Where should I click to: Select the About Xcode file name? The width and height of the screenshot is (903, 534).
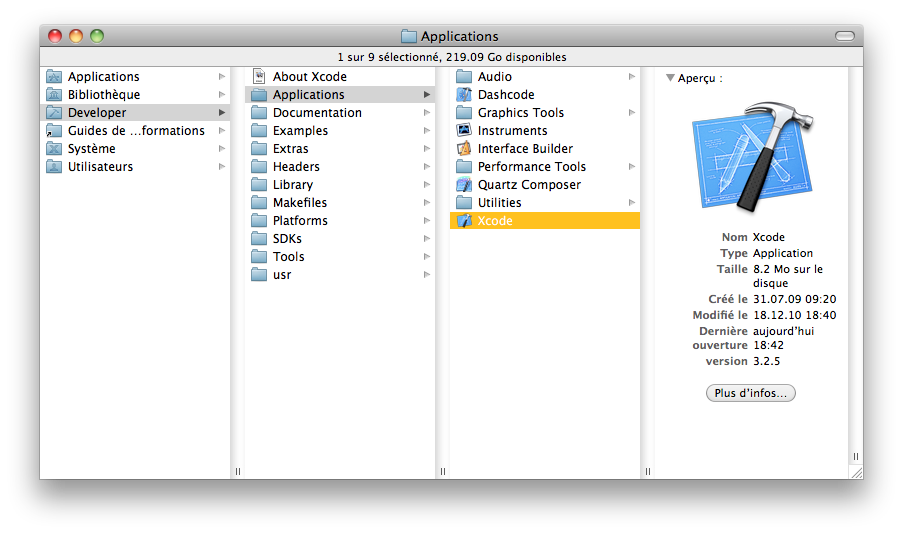click(310, 77)
